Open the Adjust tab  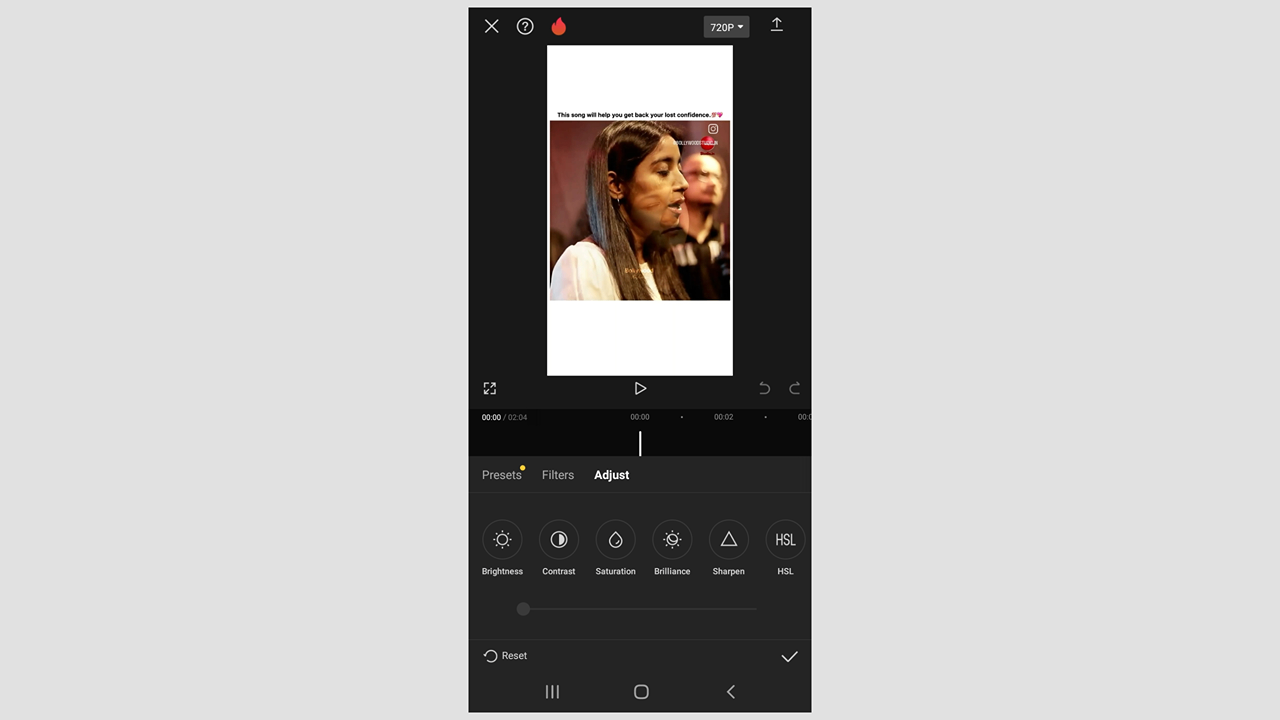point(611,475)
